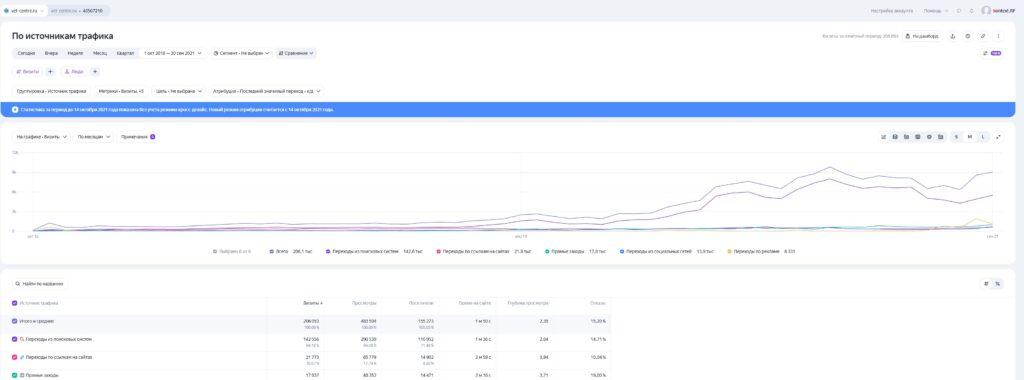Toggle the Итого и средние row checkbox

(x=14, y=321)
